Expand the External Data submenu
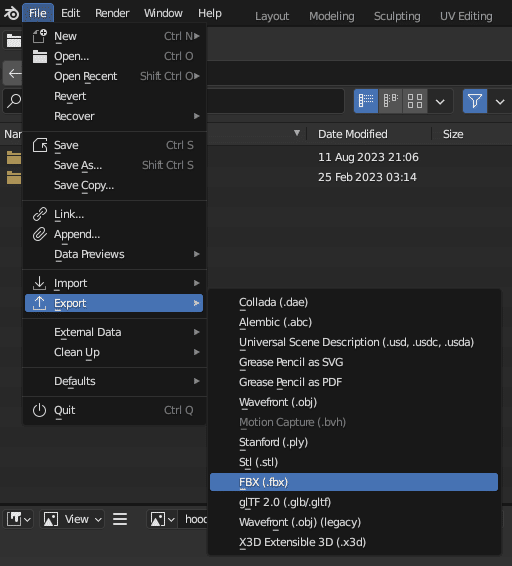 [114, 332]
